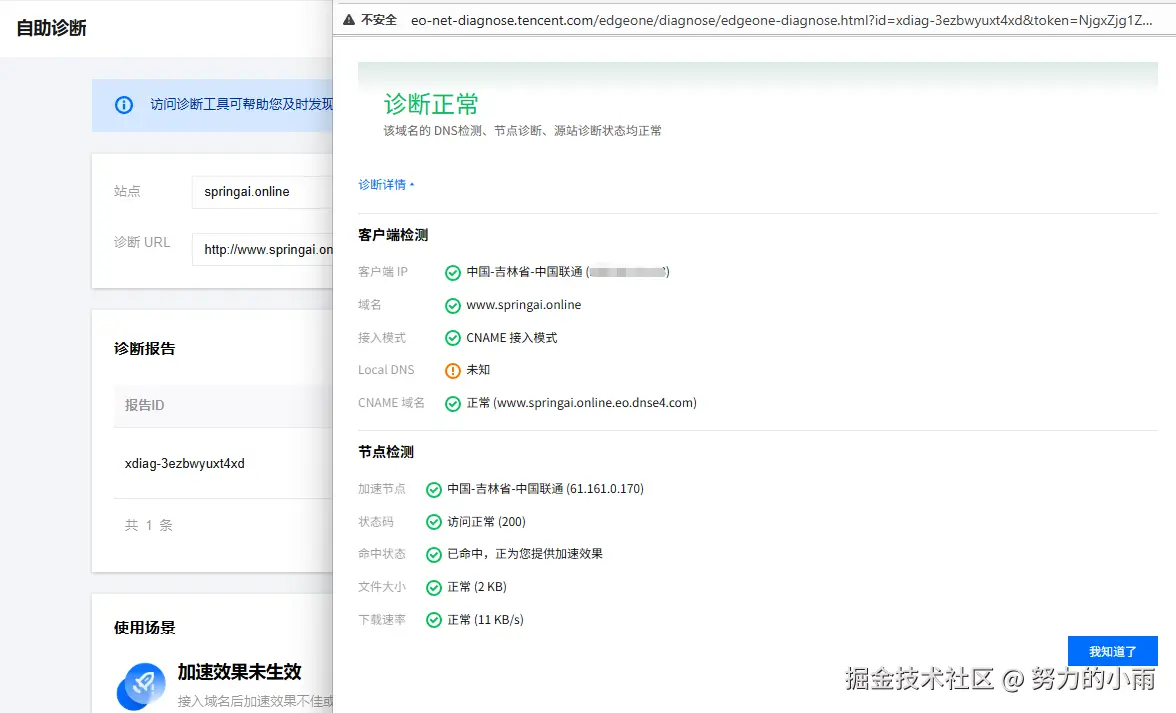Click the 不安全 security label
The width and height of the screenshot is (1176, 713).
379,20
